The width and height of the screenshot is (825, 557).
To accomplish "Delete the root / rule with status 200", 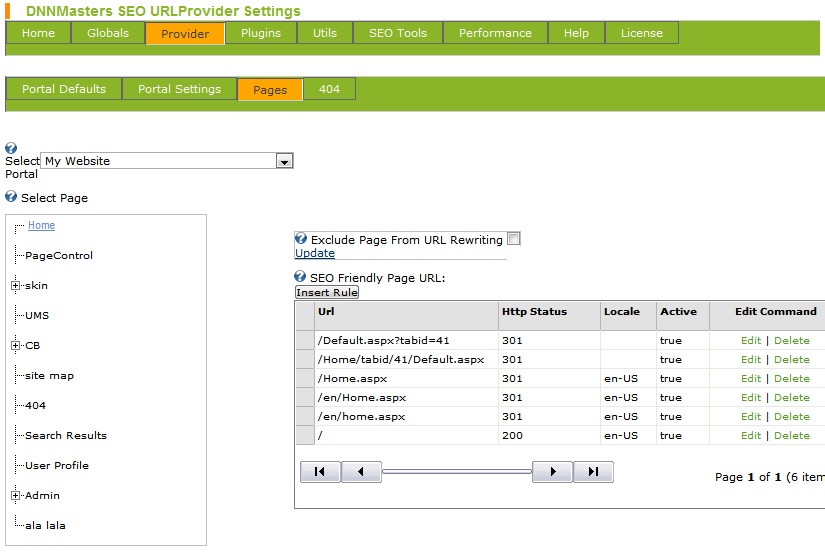I will coord(792,435).
